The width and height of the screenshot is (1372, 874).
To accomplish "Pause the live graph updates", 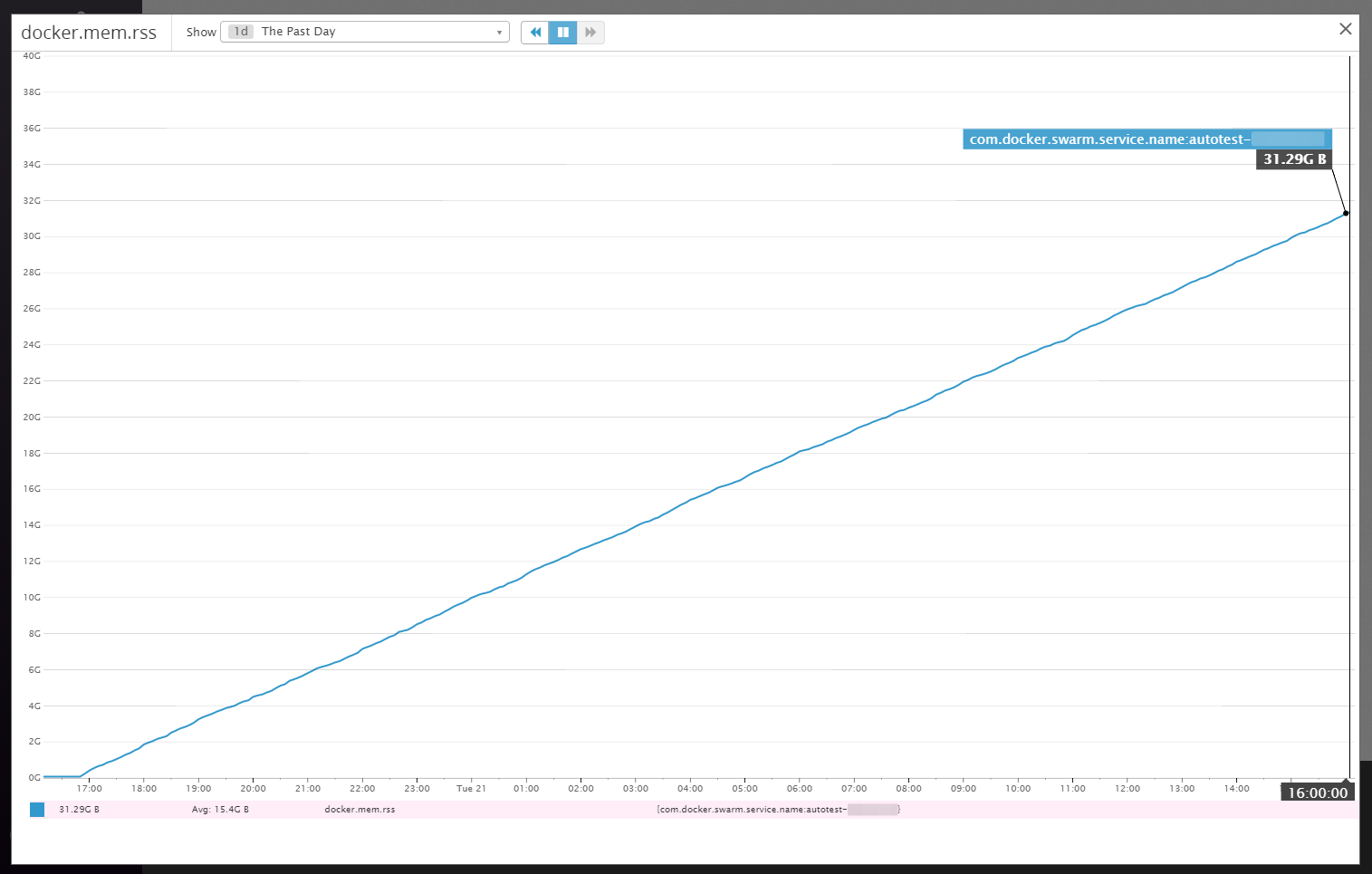I will coord(562,33).
